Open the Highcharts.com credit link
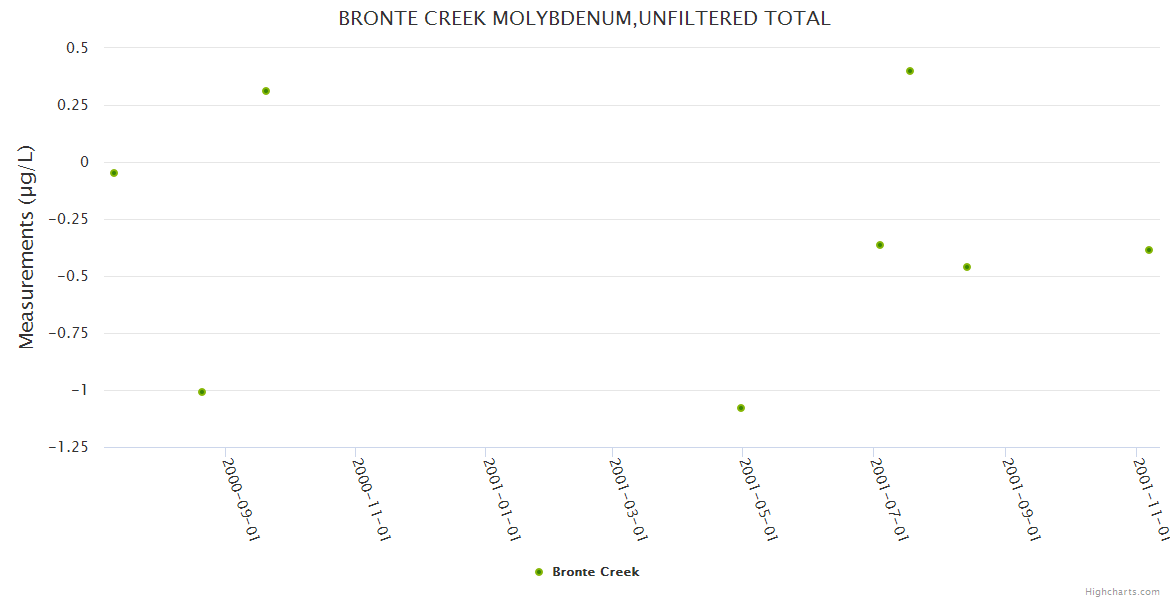The height and width of the screenshot is (600, 1170). [x=1123, y=591]
